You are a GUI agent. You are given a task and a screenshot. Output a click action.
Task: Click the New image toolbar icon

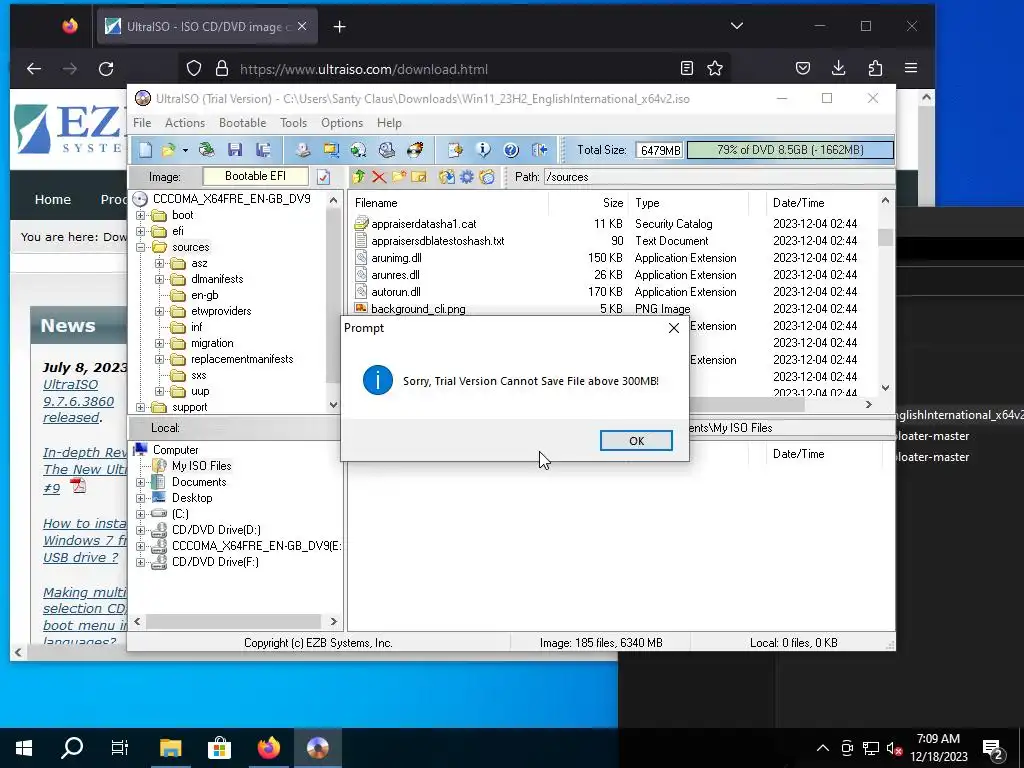click(x=145, y=150)
